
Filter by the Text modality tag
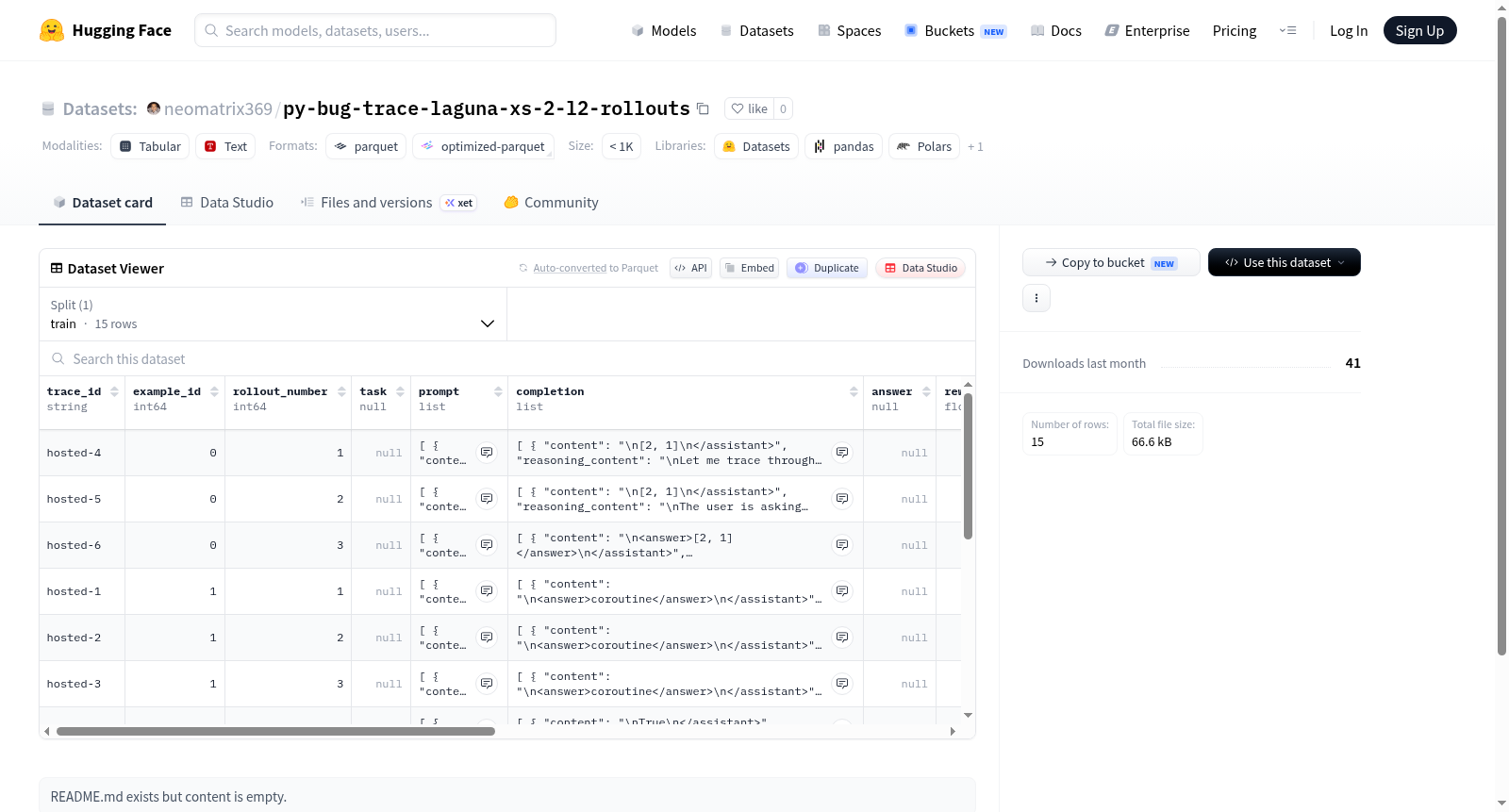(x=225, y=146)
